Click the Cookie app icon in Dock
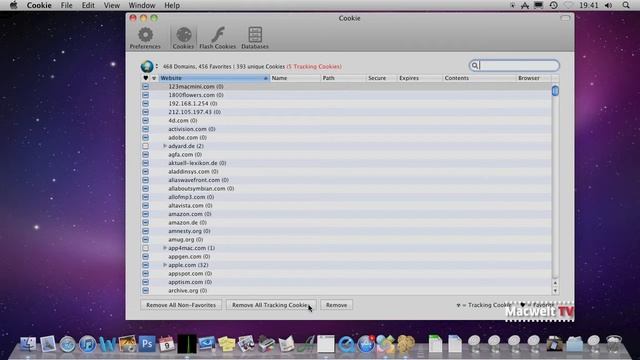Image resolution: width=640 pixels, height=360 pixels. [406, 344]
